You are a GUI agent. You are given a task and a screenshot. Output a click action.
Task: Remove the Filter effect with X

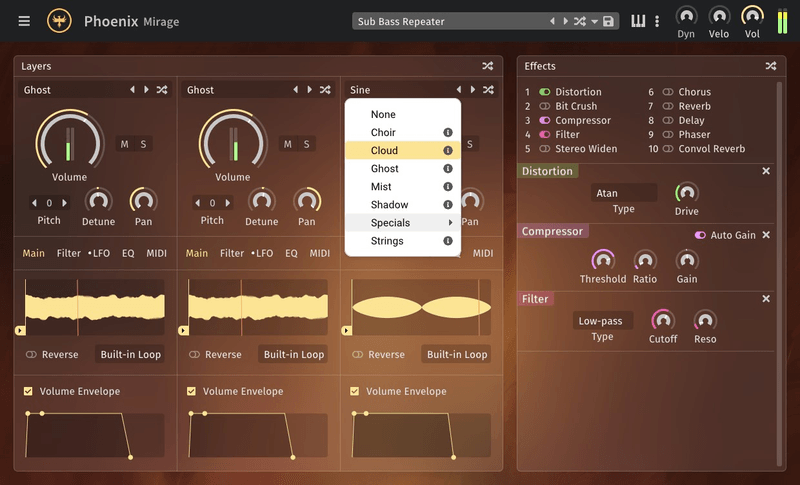(x=766, y=299)
